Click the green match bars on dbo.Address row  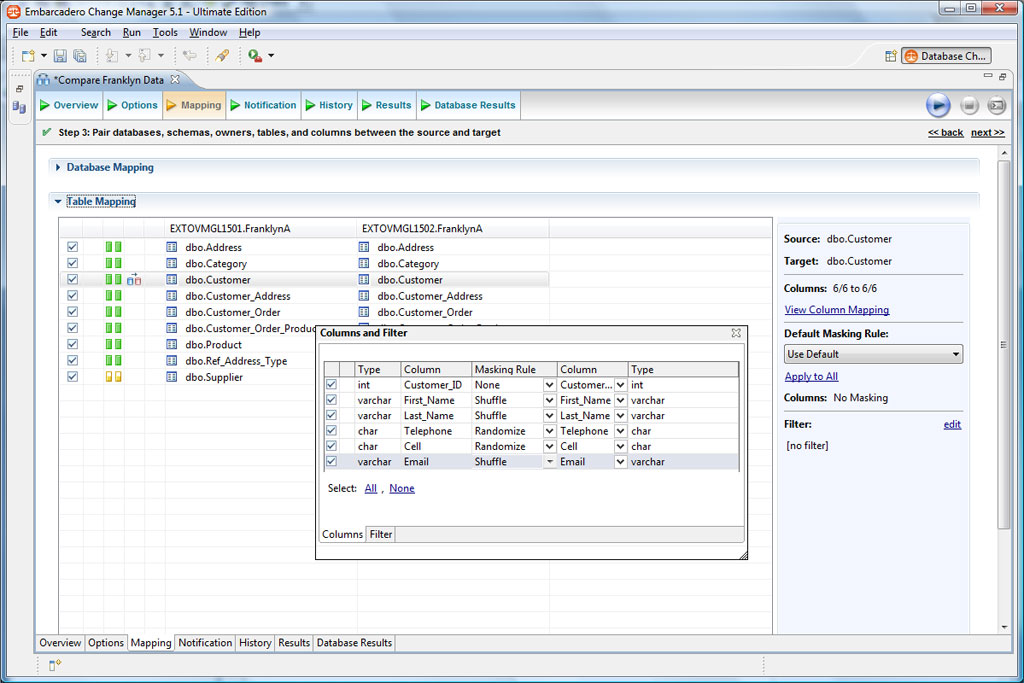pyautogui.click(x=114, y=247)
